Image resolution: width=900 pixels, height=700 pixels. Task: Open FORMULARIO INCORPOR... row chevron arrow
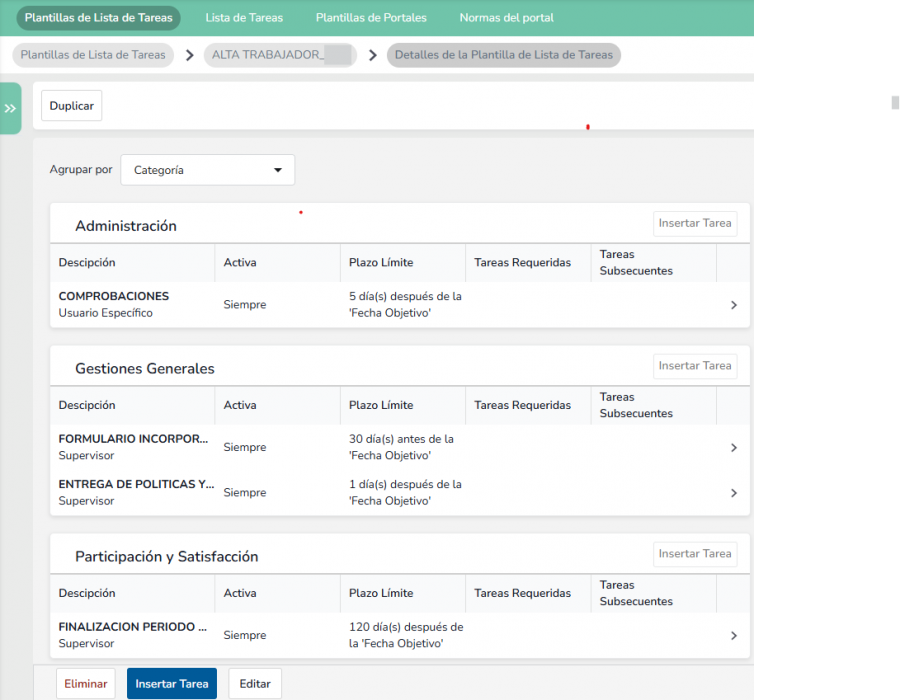coord(733,448)
